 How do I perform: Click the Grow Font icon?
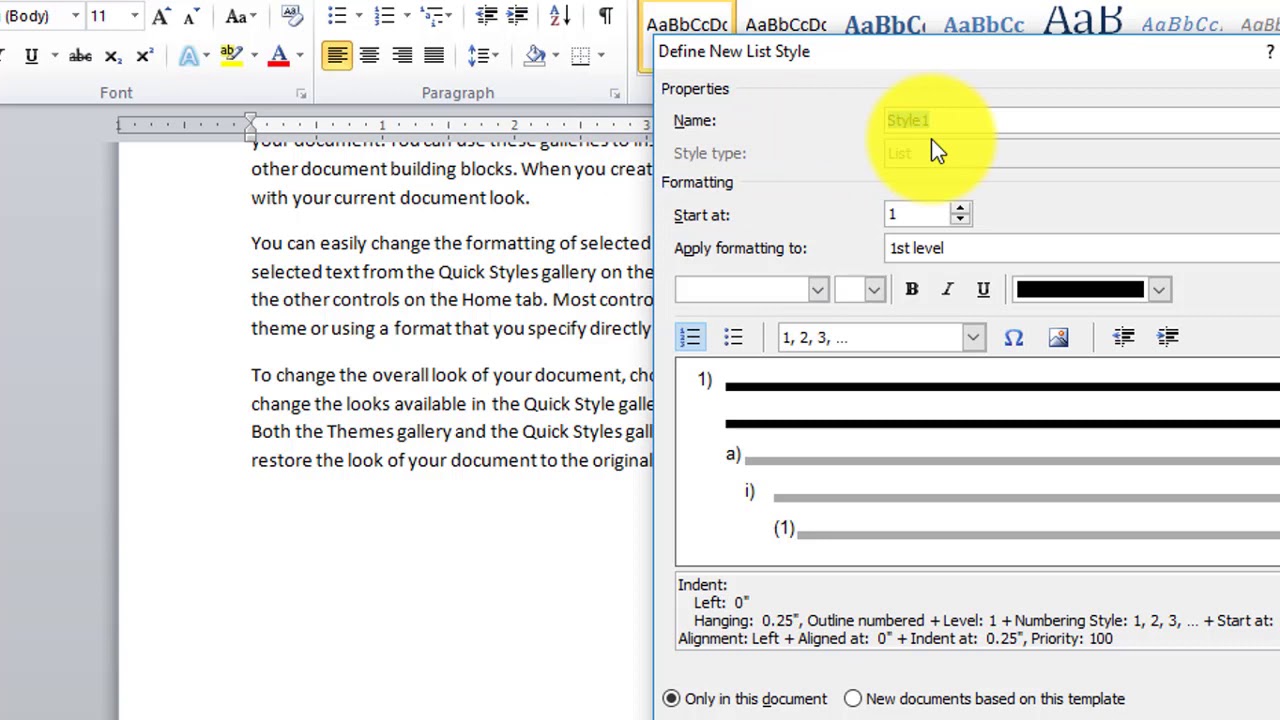coord(160,15)
